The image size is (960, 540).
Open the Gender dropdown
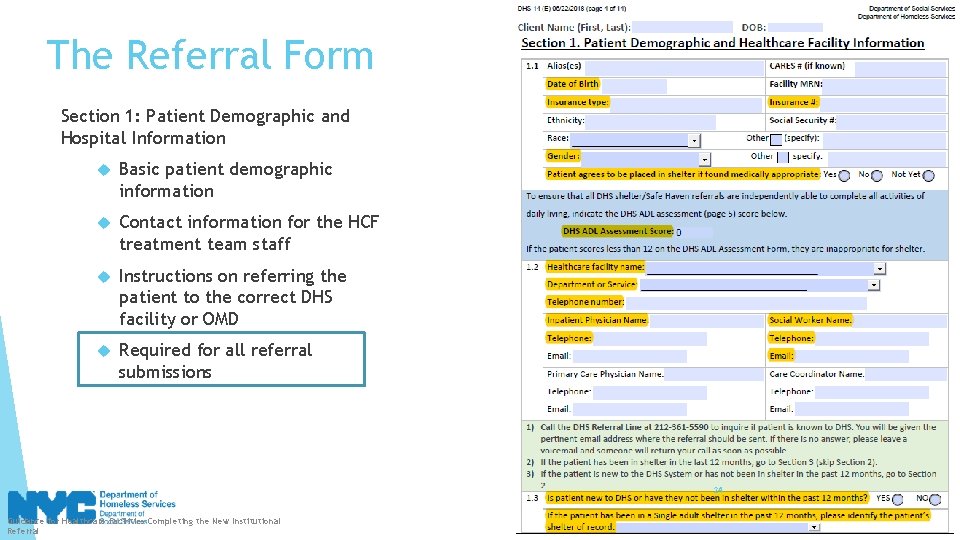tap(705, 159)
